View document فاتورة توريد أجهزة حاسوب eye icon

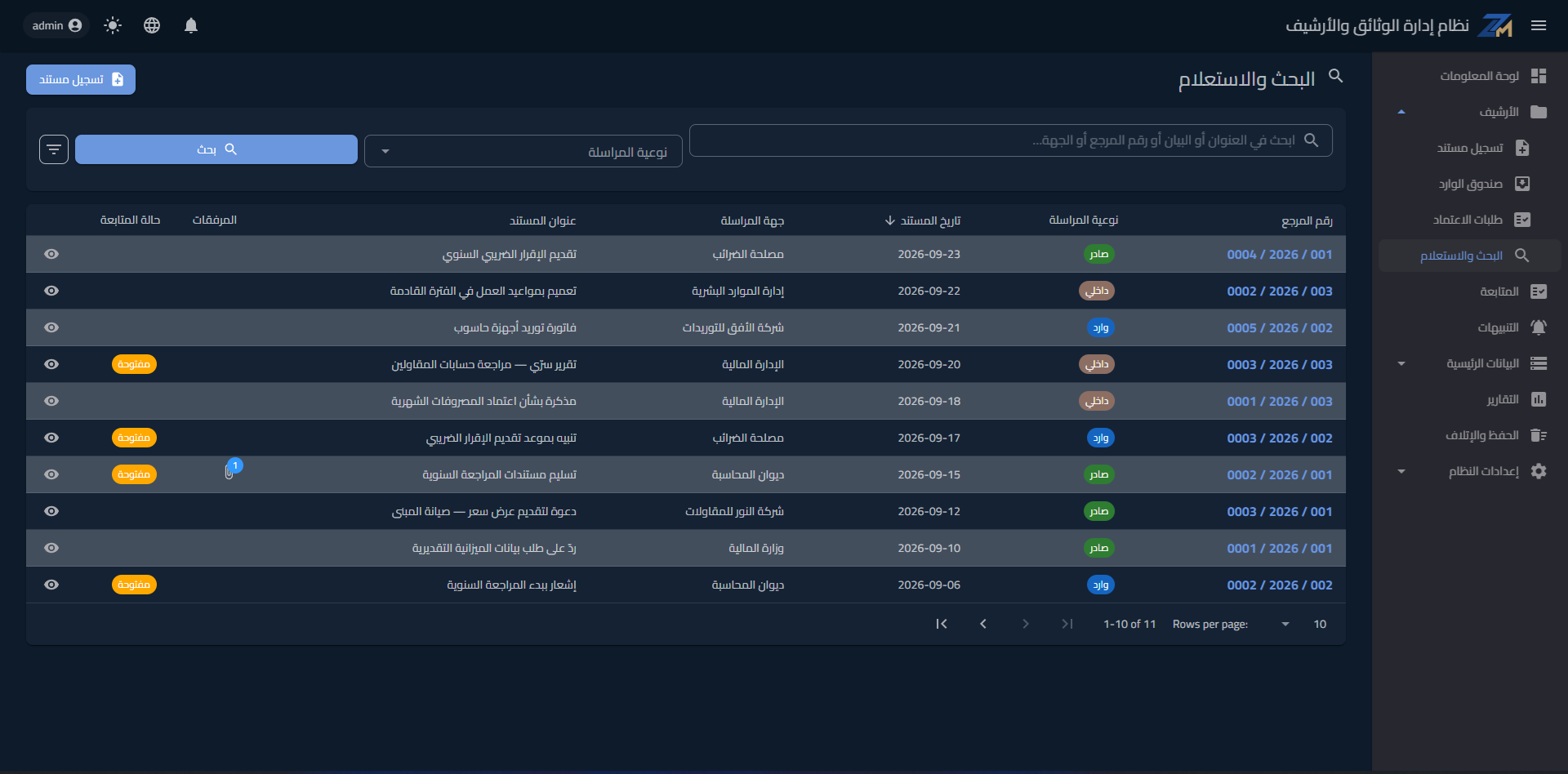coord(51,327)
